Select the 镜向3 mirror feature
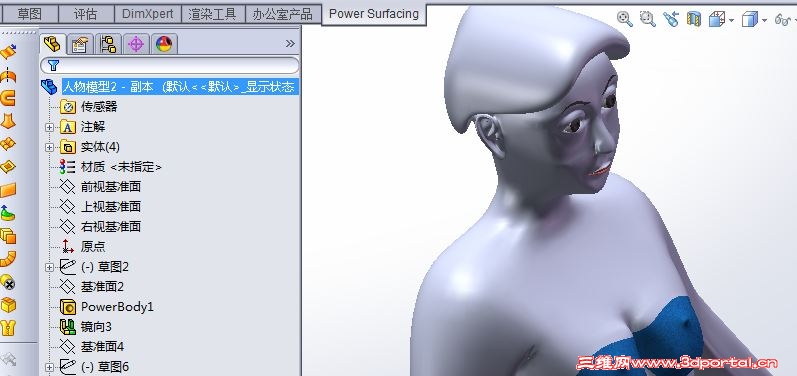797x376 pixels. point(96,327)
